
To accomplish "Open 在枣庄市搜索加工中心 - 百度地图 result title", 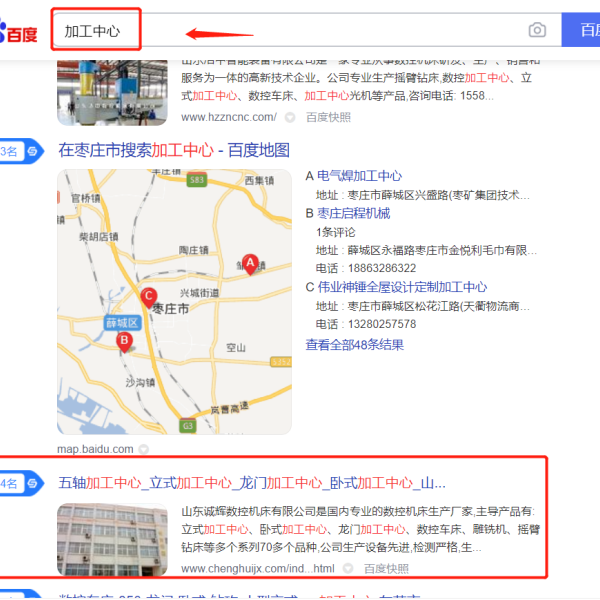I will [174, 150].
